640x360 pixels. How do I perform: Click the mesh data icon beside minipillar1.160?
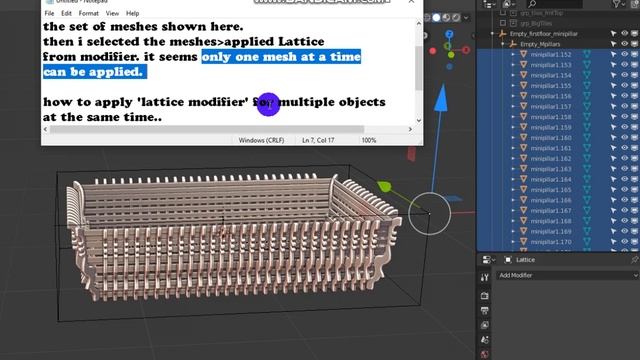click(x=587, y=138)
